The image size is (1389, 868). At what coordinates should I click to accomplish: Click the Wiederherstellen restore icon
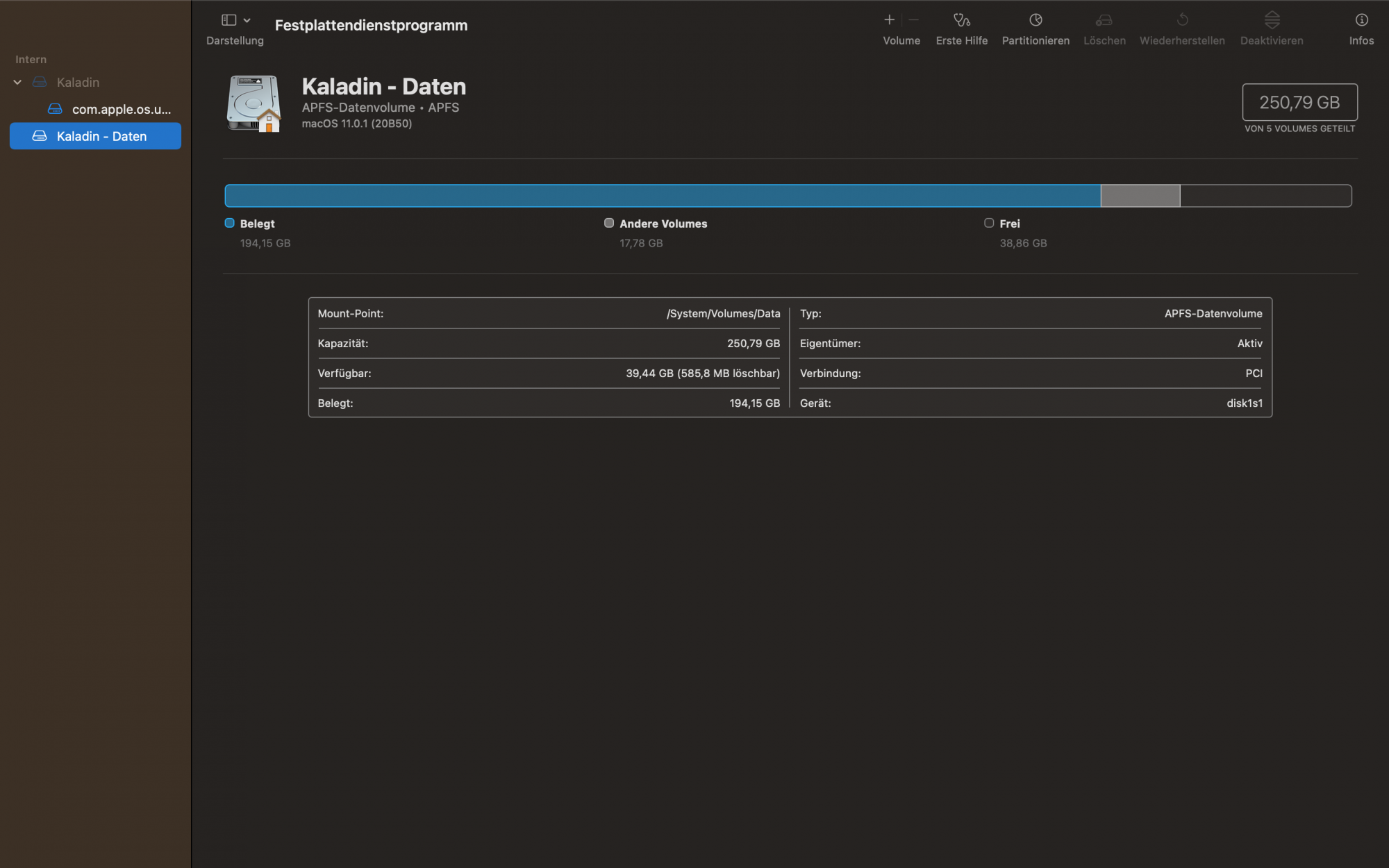coord(1182,20)
